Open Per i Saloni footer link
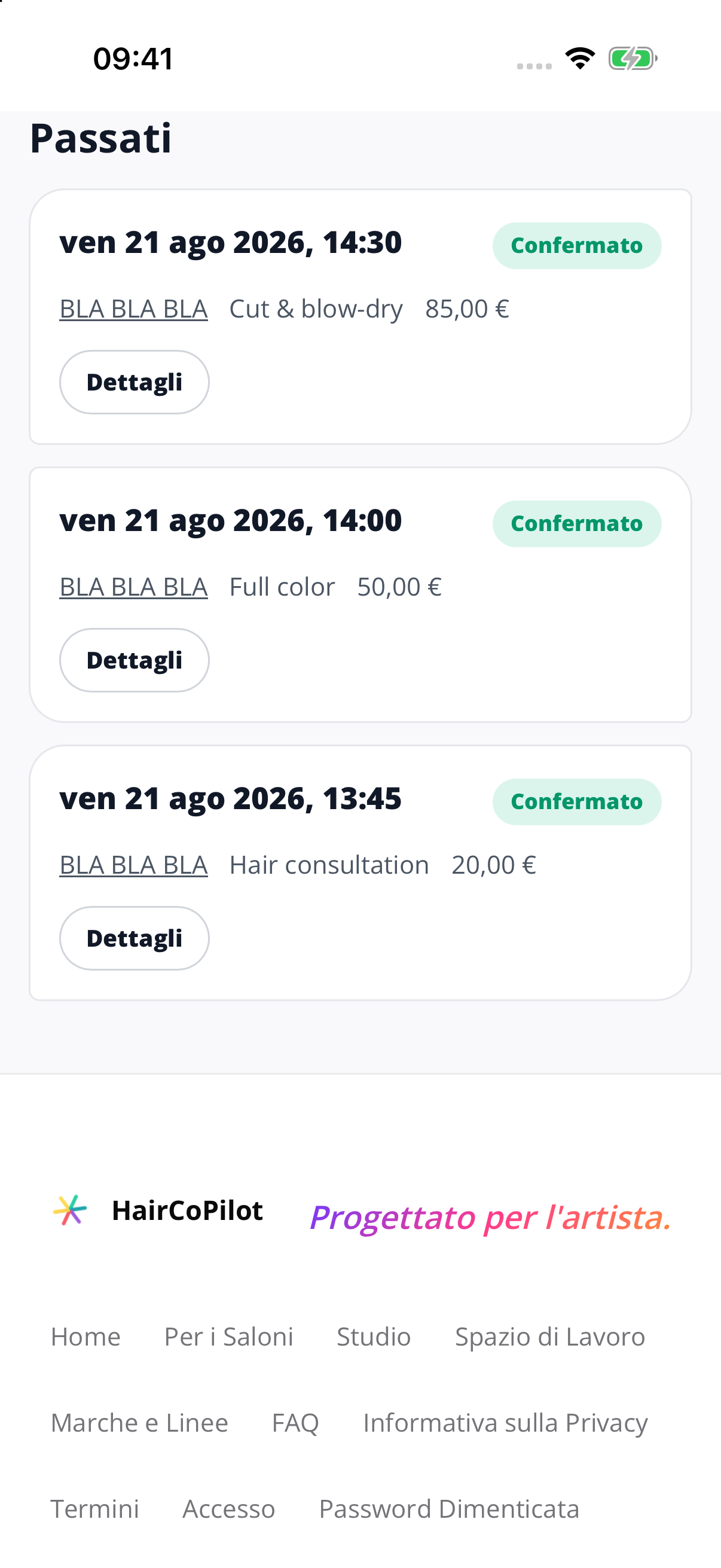721x1568 pixels. [229, 1337]
